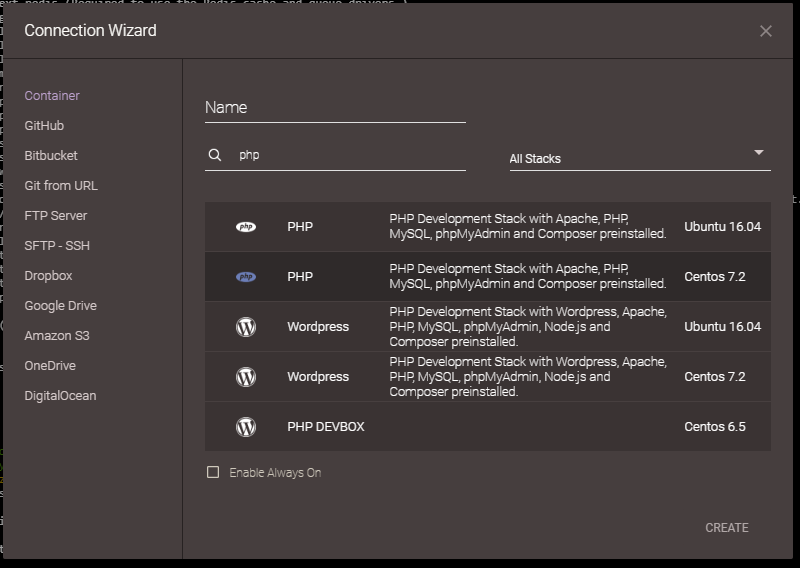Choose the PHP DEVBOX Centos 6.5 stack
This screenshot has height=568, width=800.
tap(488, 427)
